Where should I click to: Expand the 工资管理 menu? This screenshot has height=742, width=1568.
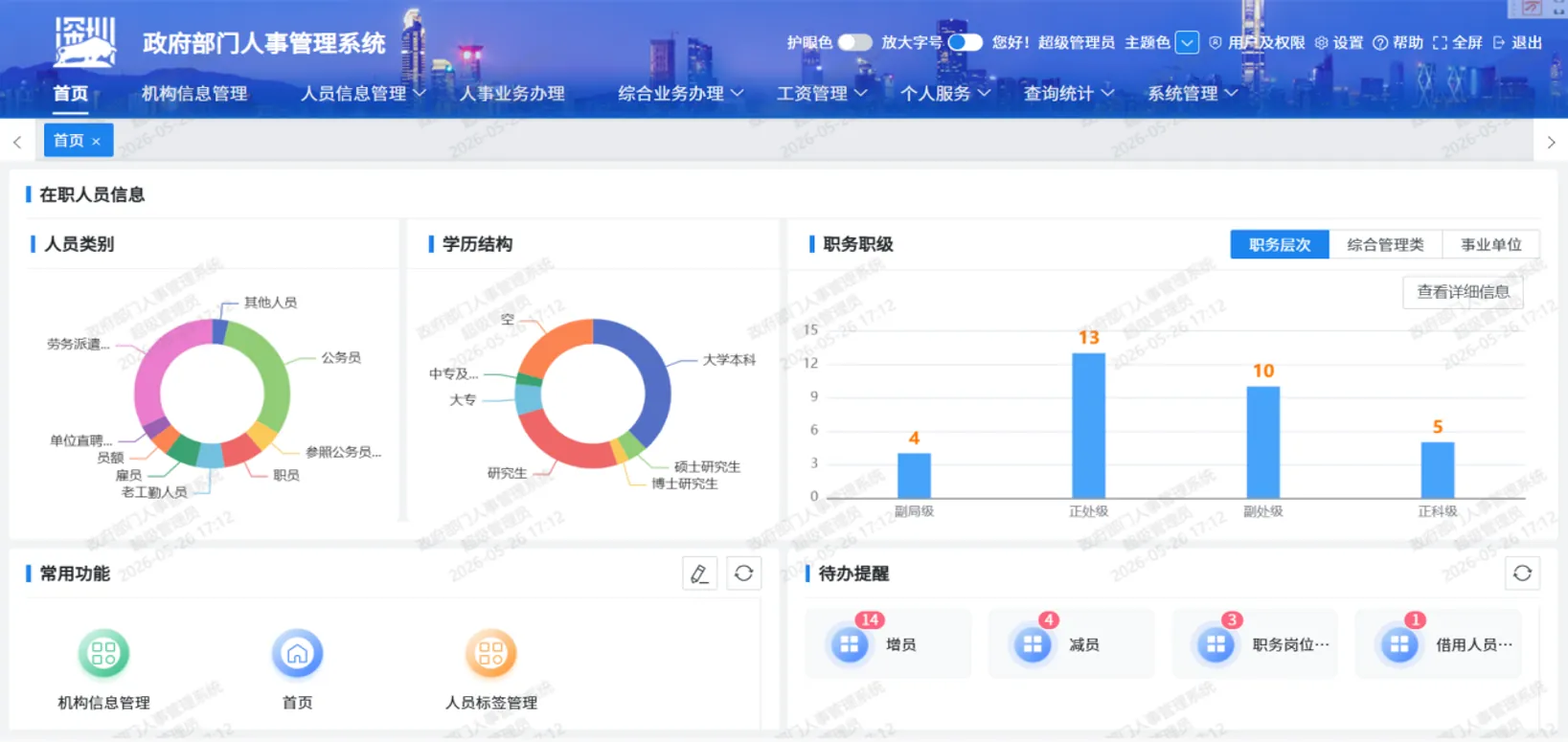click(x=822, y=93)
